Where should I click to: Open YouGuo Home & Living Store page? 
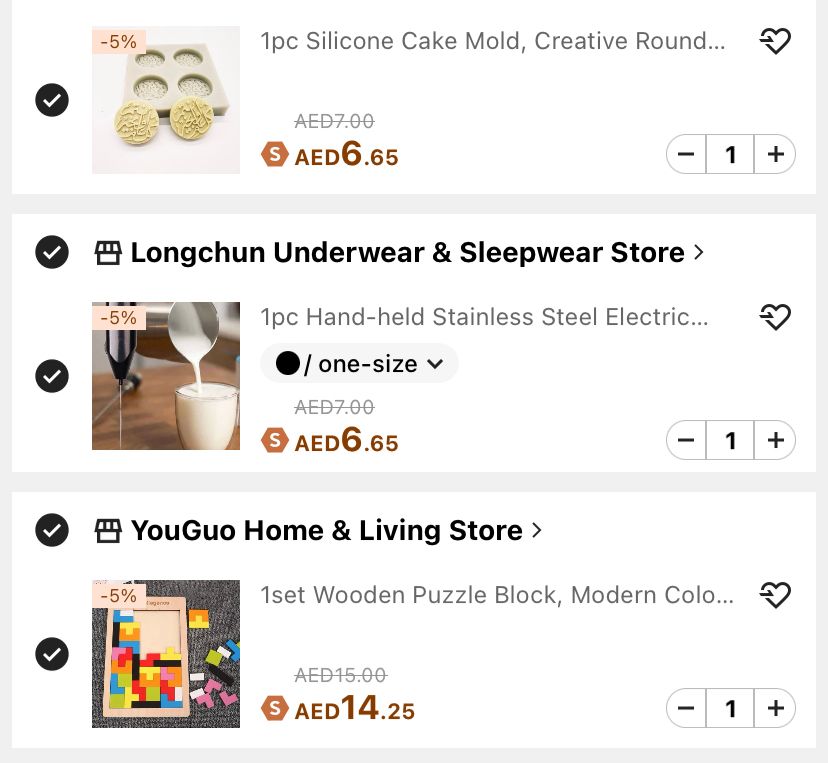326,530
